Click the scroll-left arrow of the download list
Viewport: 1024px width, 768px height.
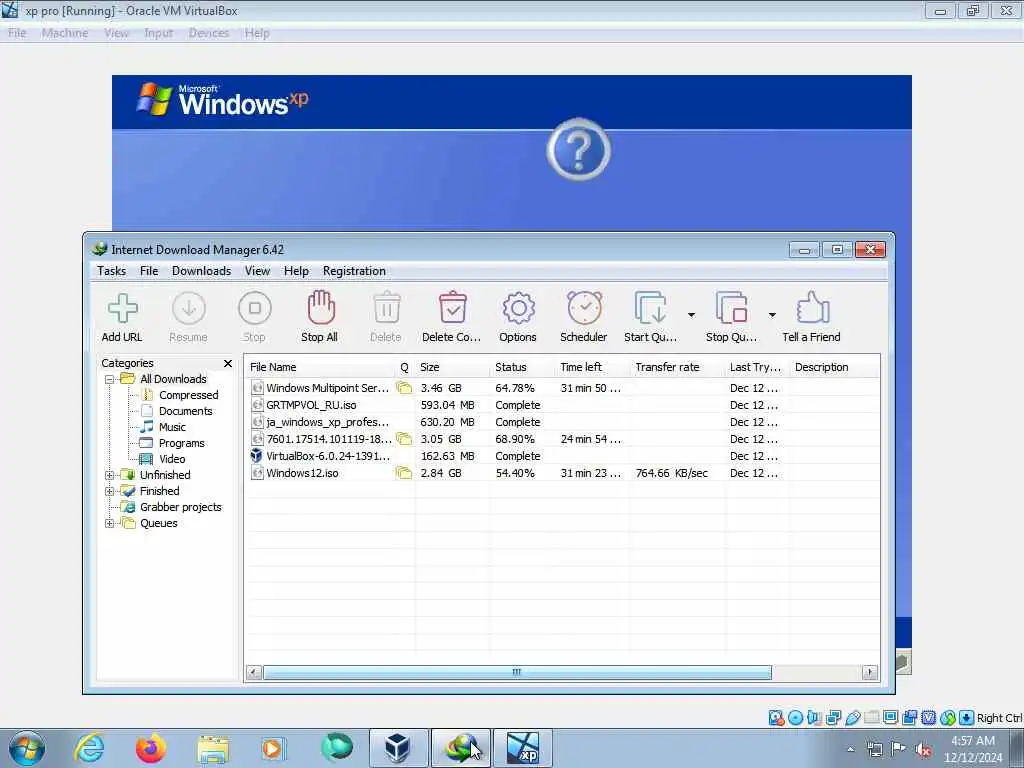point(254,672)
